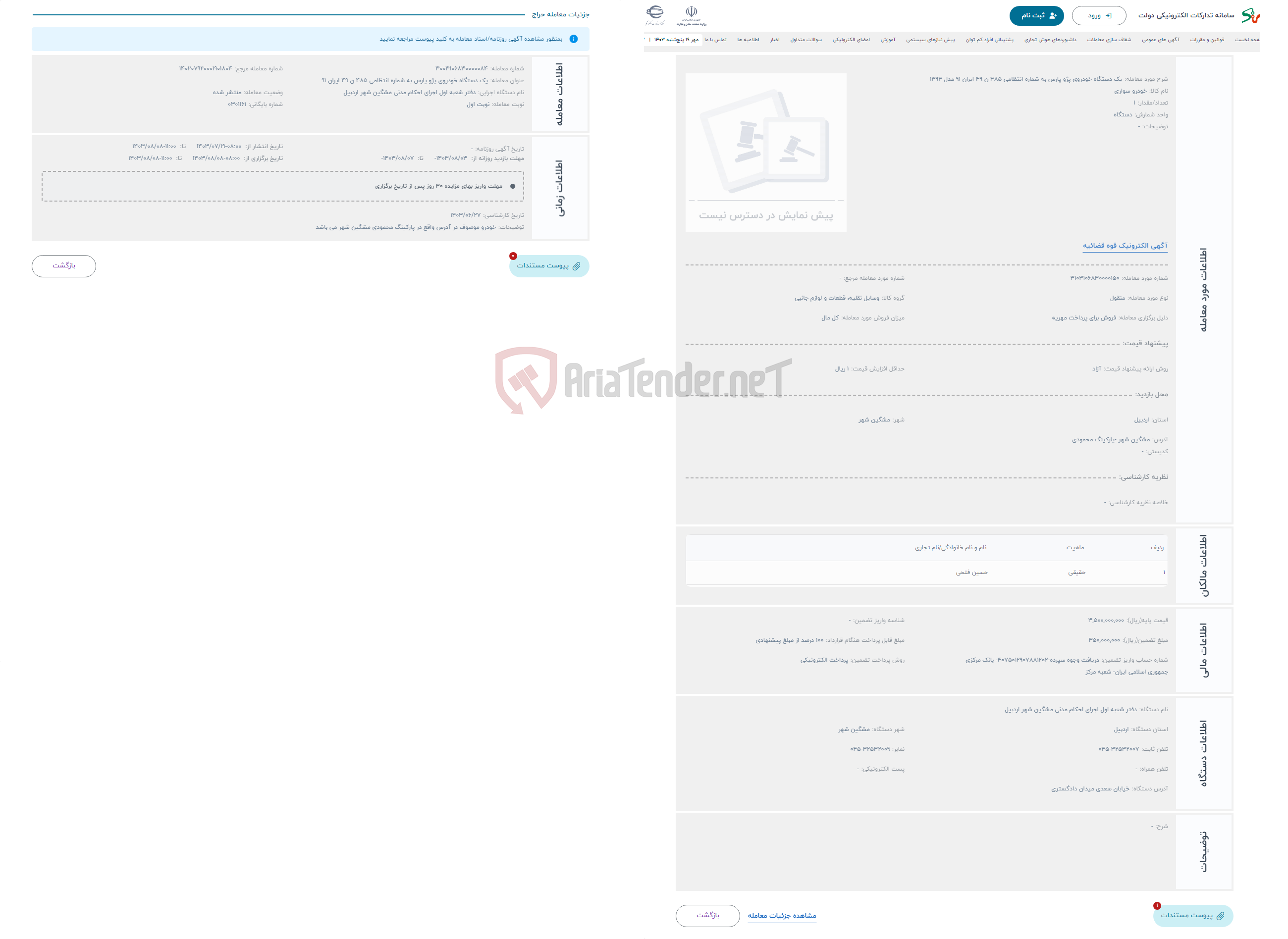The height and width of the screenshot is (939, 1288).
Task: Click the بازگشت back button on left panel
Action: pos(64,265)
